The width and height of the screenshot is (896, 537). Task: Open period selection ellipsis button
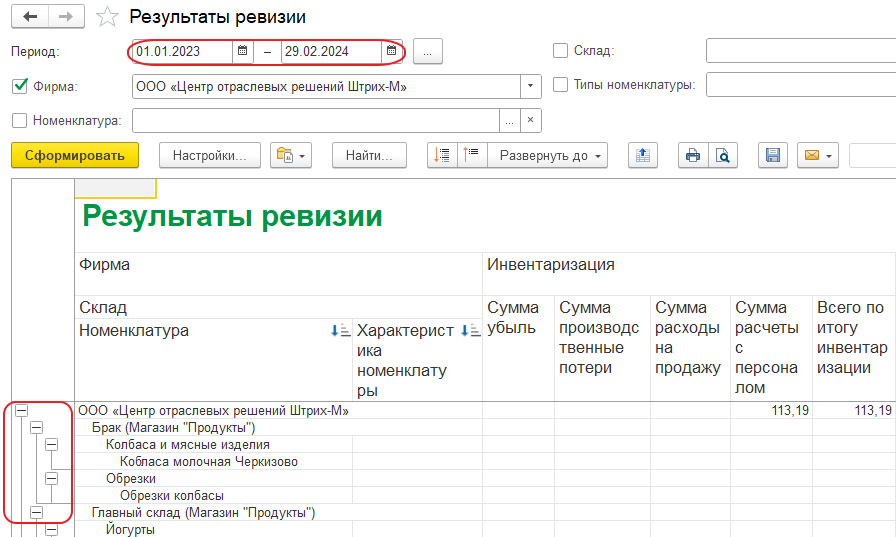click(x=427, y=51)
